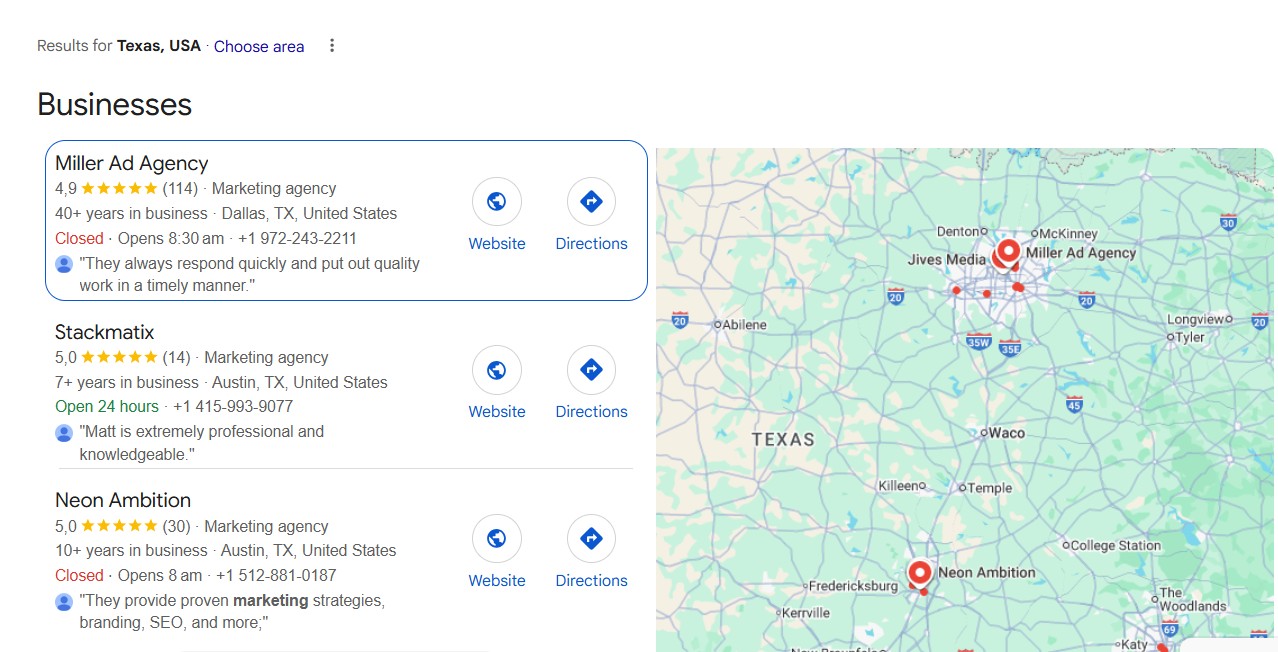
Task: Click phone number +1 972-243-2211
Action: (x=297, y=238)
